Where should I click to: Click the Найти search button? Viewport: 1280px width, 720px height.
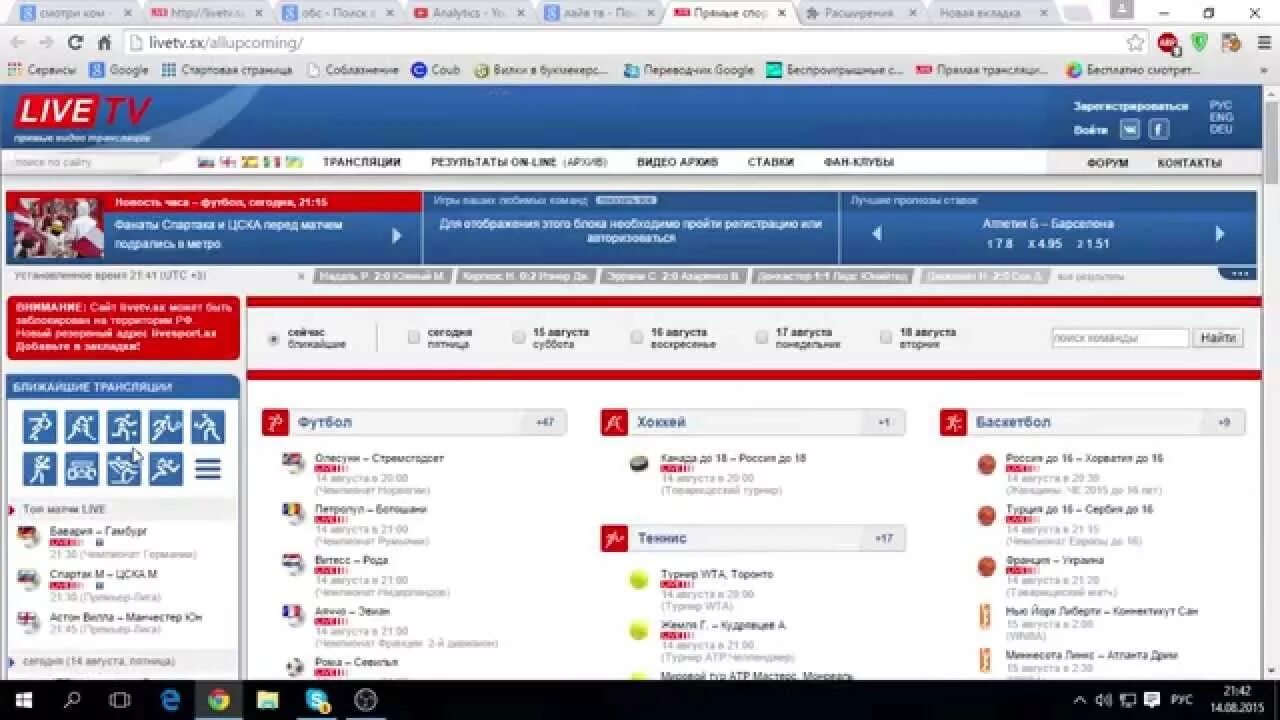[1219, 338]
